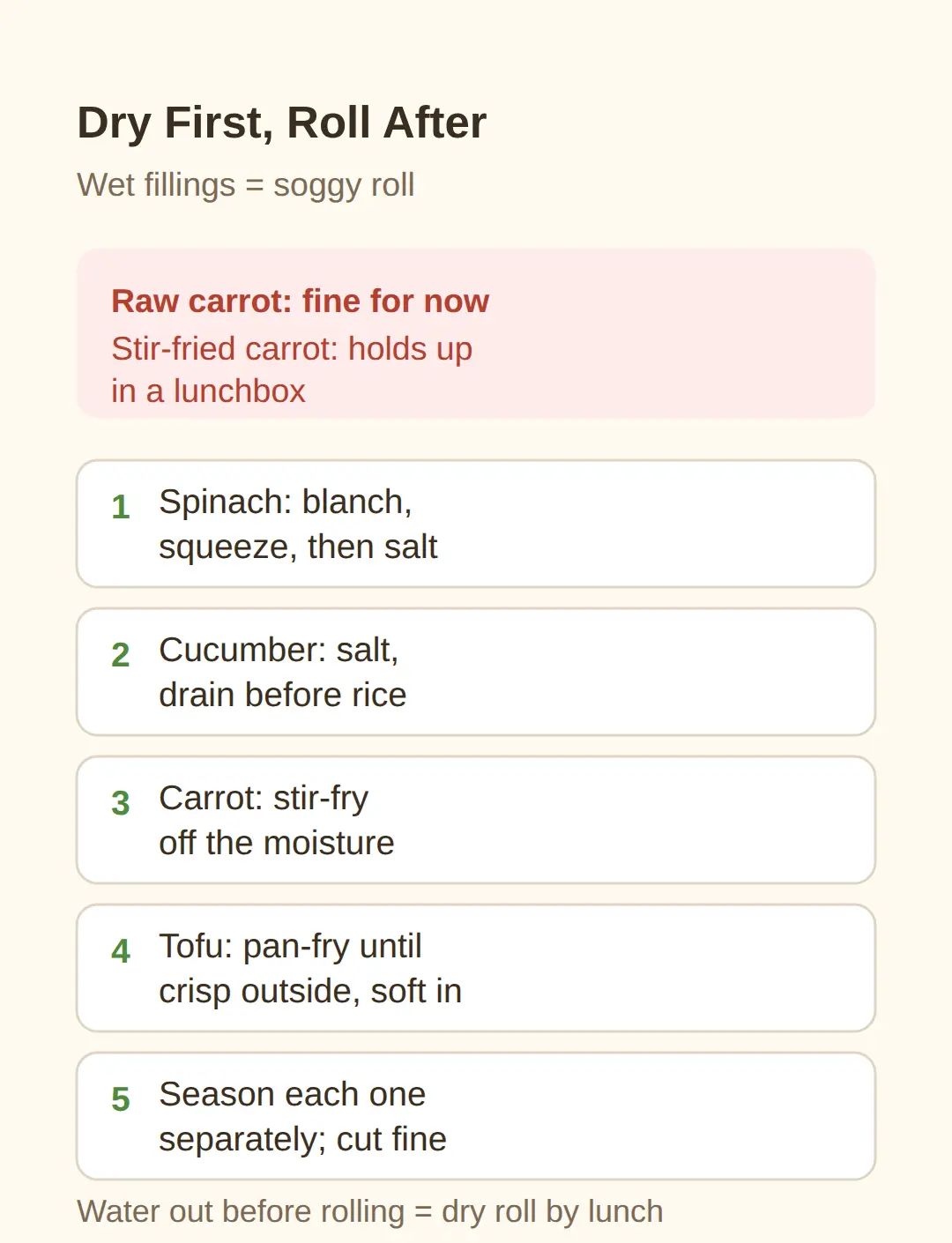952x1243 pixels.
Task: Click the 'crisp outside, soft in' text
Action: point(310,992)
